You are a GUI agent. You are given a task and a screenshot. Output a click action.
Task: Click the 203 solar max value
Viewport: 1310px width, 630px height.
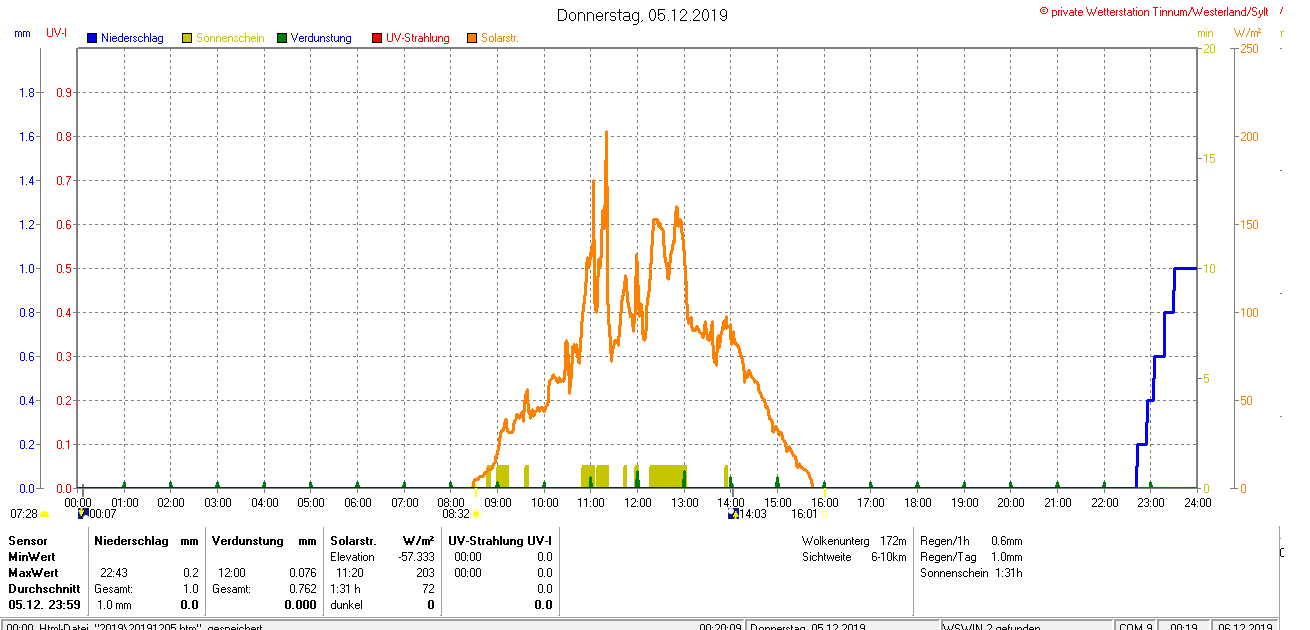[425, 573]
